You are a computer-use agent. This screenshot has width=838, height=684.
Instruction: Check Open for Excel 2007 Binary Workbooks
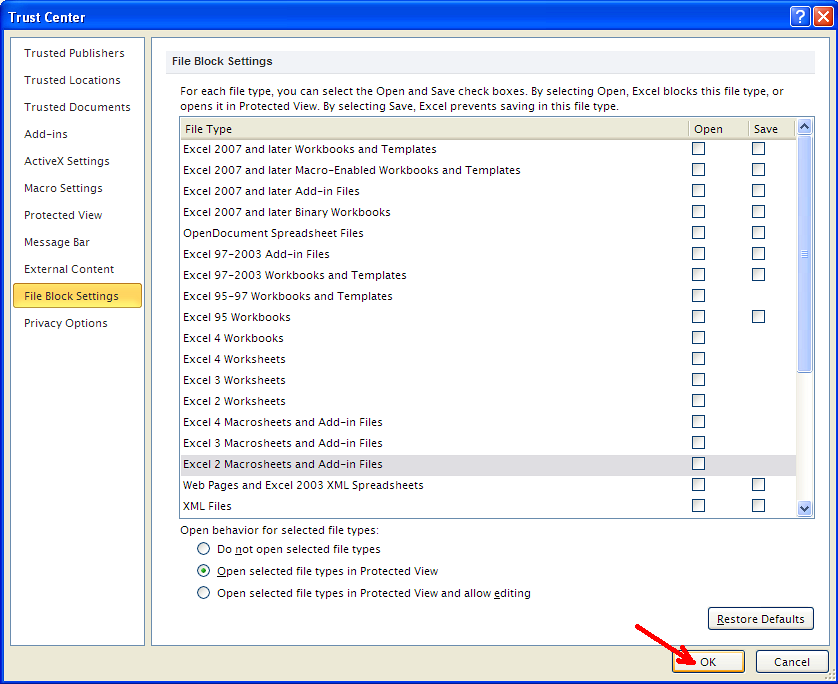click(x=698, y=212)
